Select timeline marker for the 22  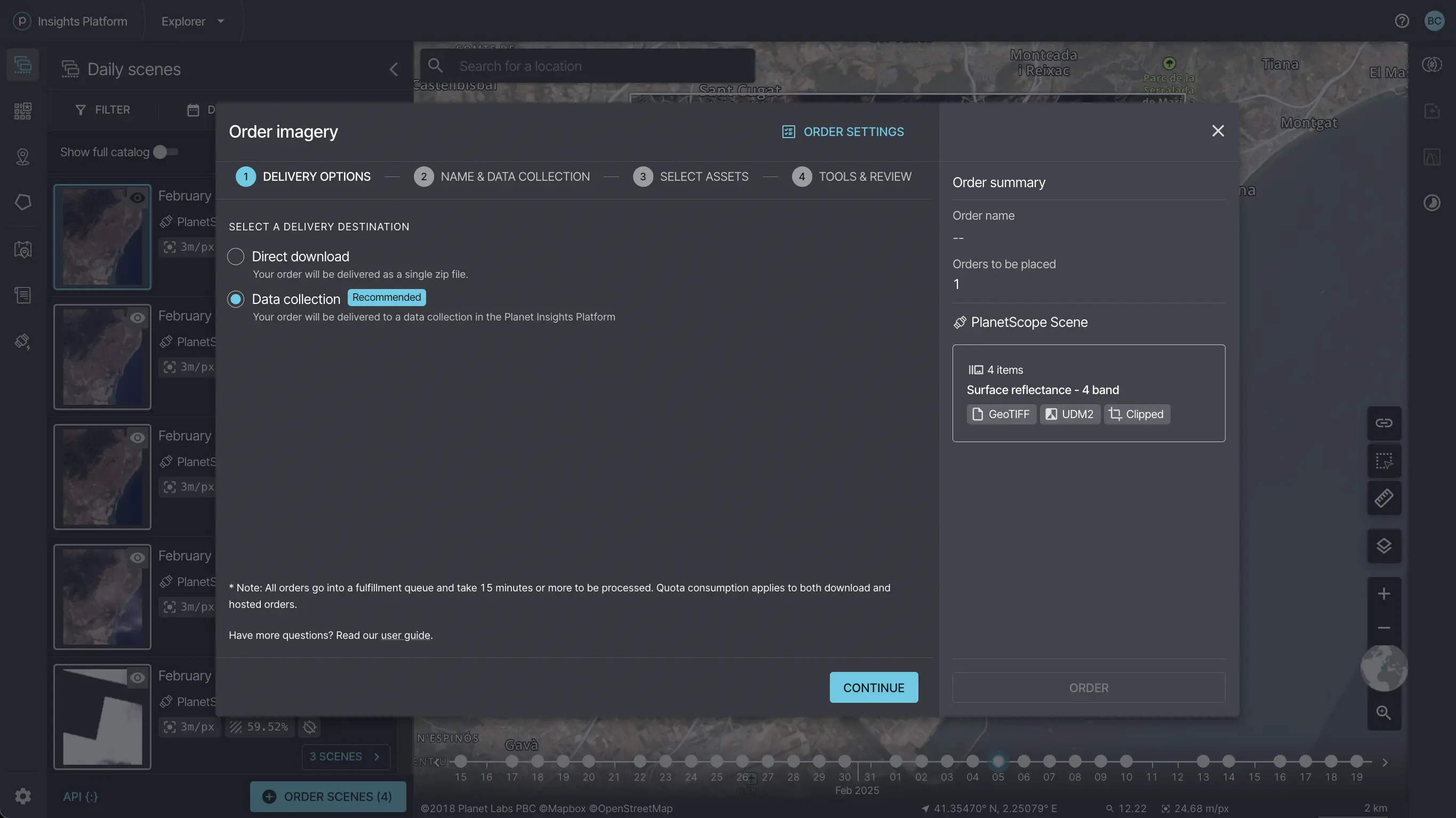point(639,761)
